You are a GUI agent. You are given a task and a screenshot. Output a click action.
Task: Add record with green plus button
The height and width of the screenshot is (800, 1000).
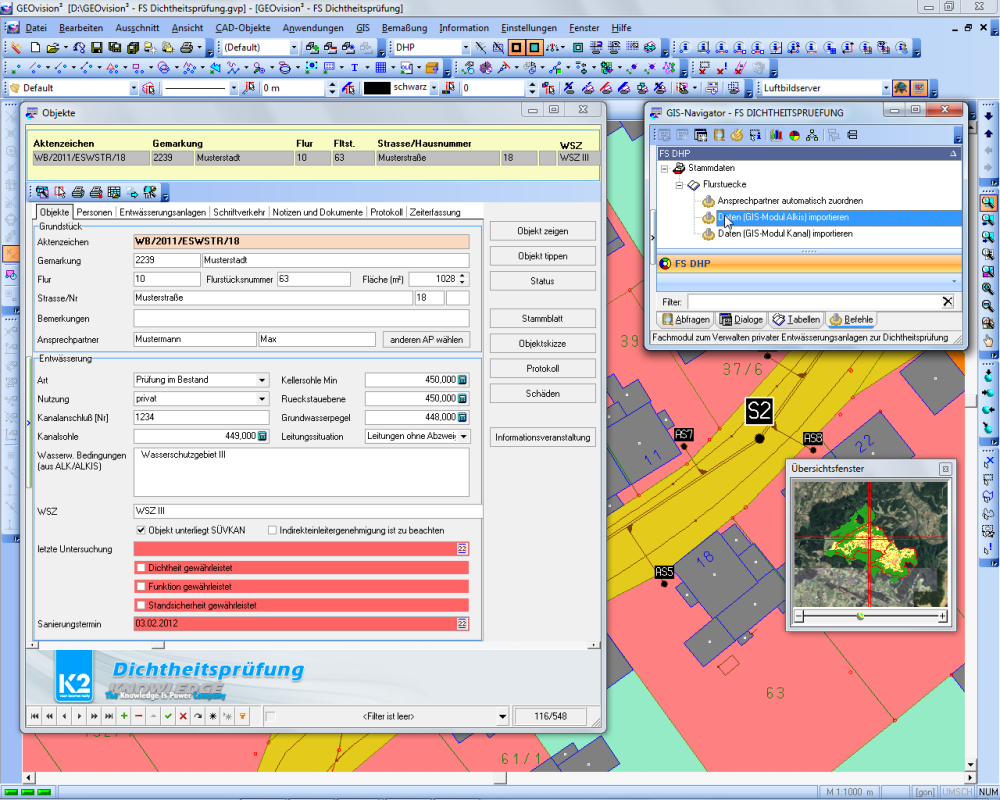tap(124, 716)
